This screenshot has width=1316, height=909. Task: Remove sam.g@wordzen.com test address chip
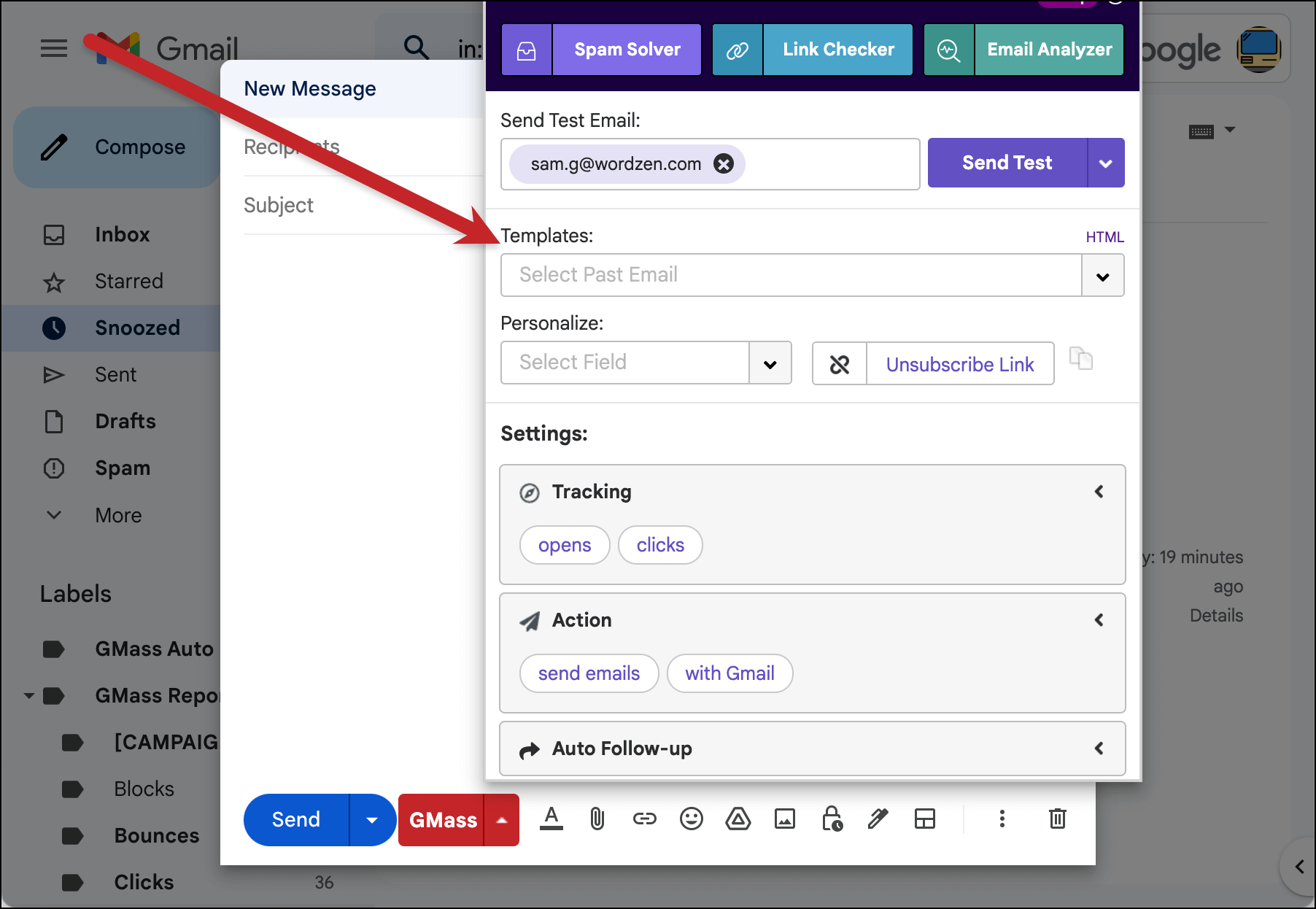pyautogui.click(x=724, y=163)
